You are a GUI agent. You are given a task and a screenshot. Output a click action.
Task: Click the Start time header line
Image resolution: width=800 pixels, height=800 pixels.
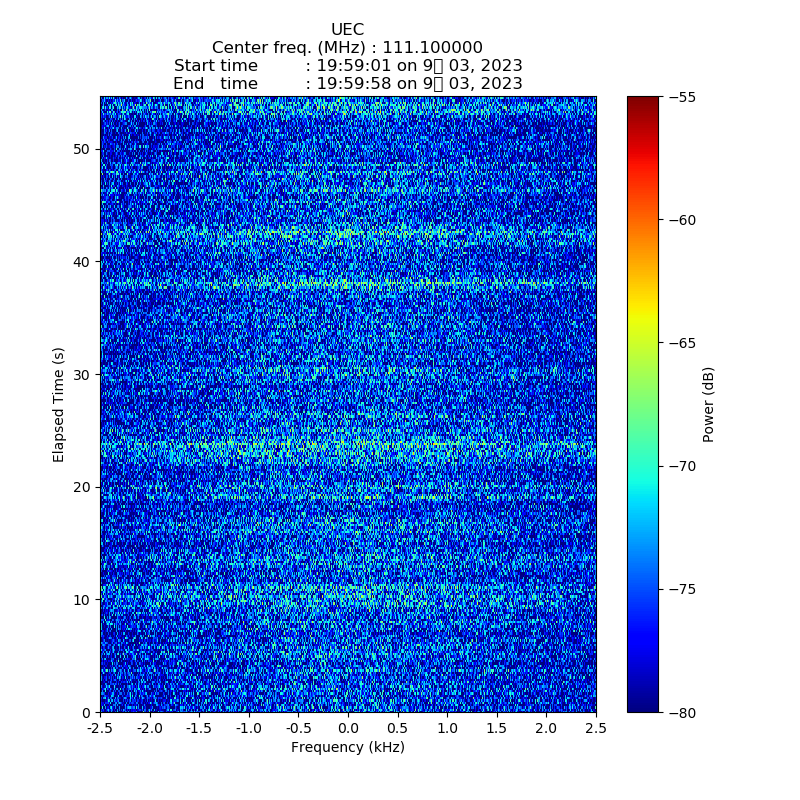pyautogui.click(x=347, y=66)
